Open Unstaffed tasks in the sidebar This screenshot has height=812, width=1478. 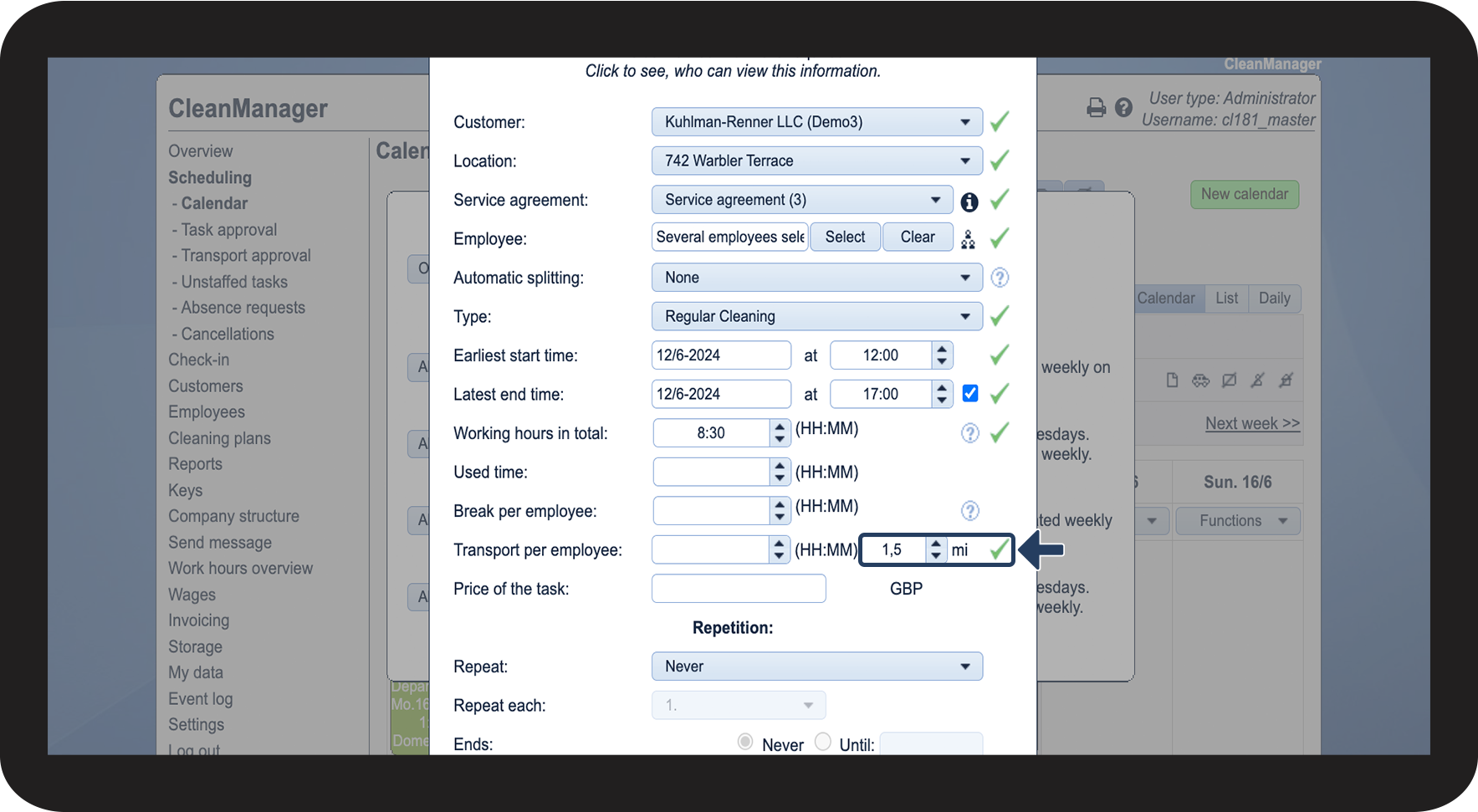click(234, 282)
